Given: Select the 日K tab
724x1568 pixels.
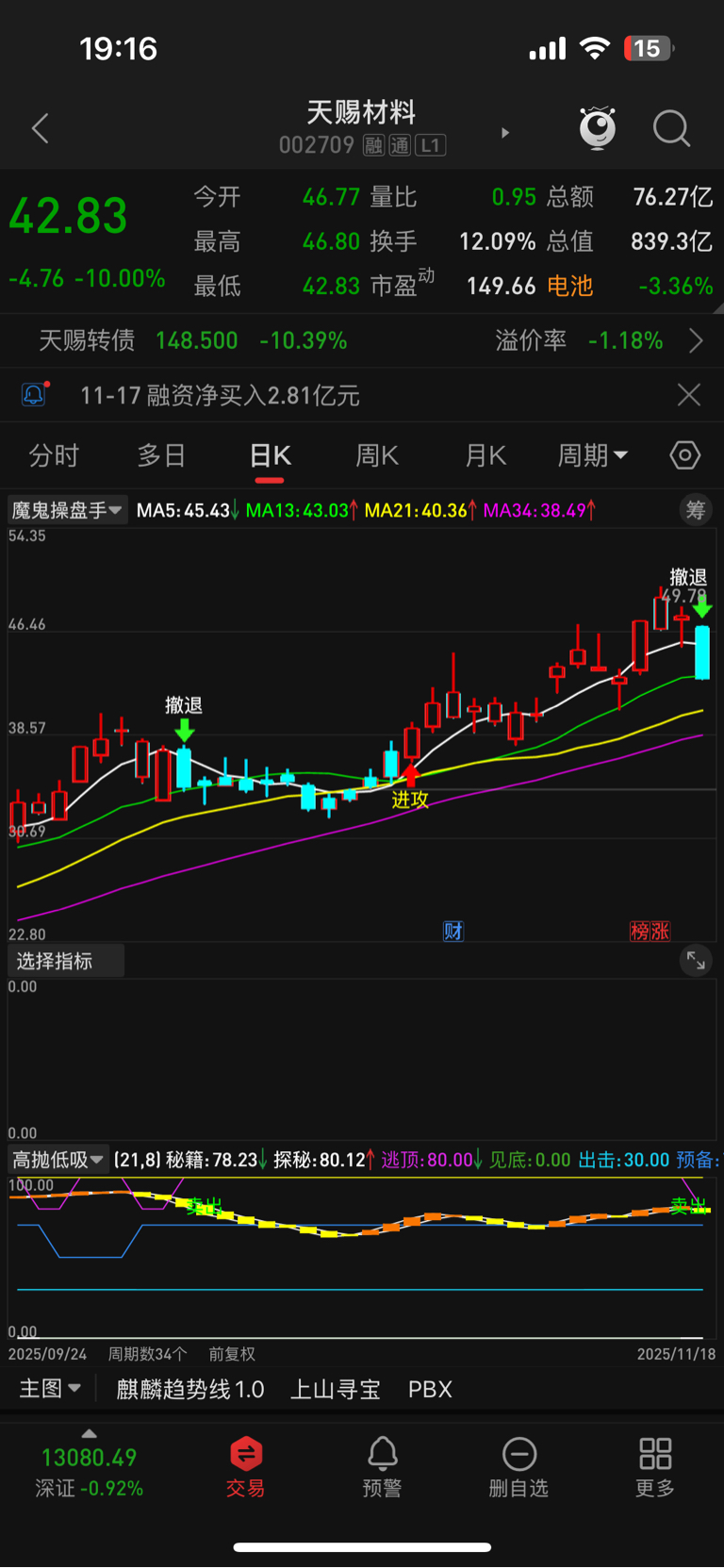Looking at the screenshot, I should coord(270,455).
